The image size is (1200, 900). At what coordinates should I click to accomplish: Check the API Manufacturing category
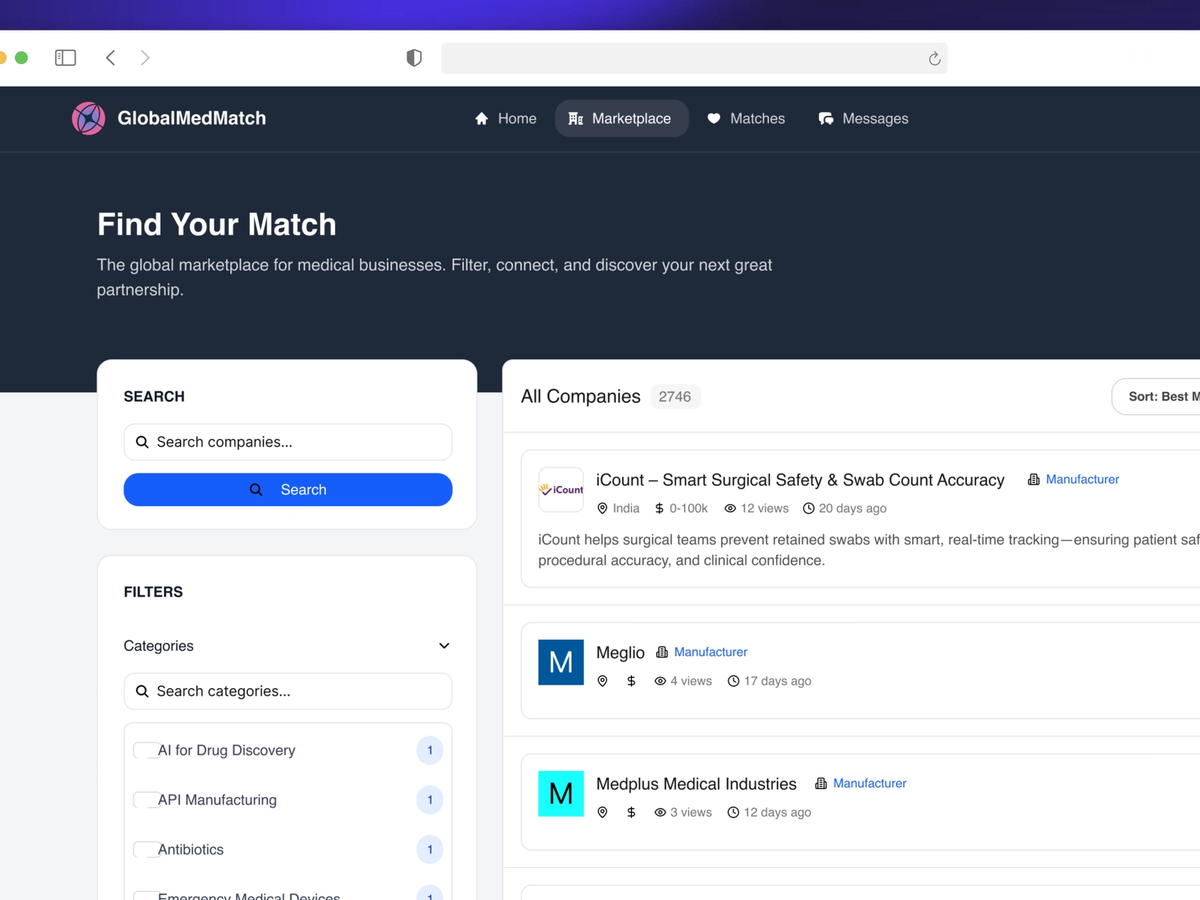(x=145, y=800)
